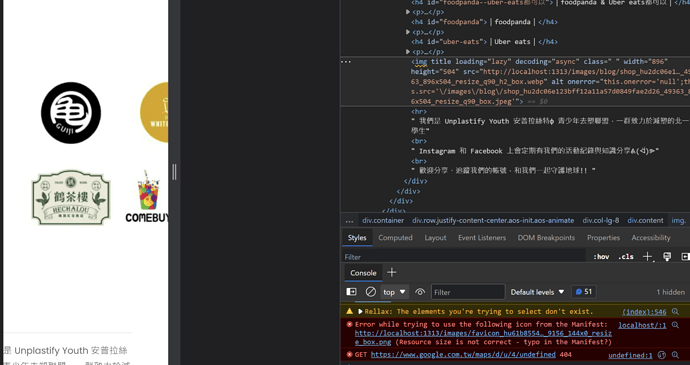
Task: Click the 1 hidden messages label
Action: coord(670,292)
